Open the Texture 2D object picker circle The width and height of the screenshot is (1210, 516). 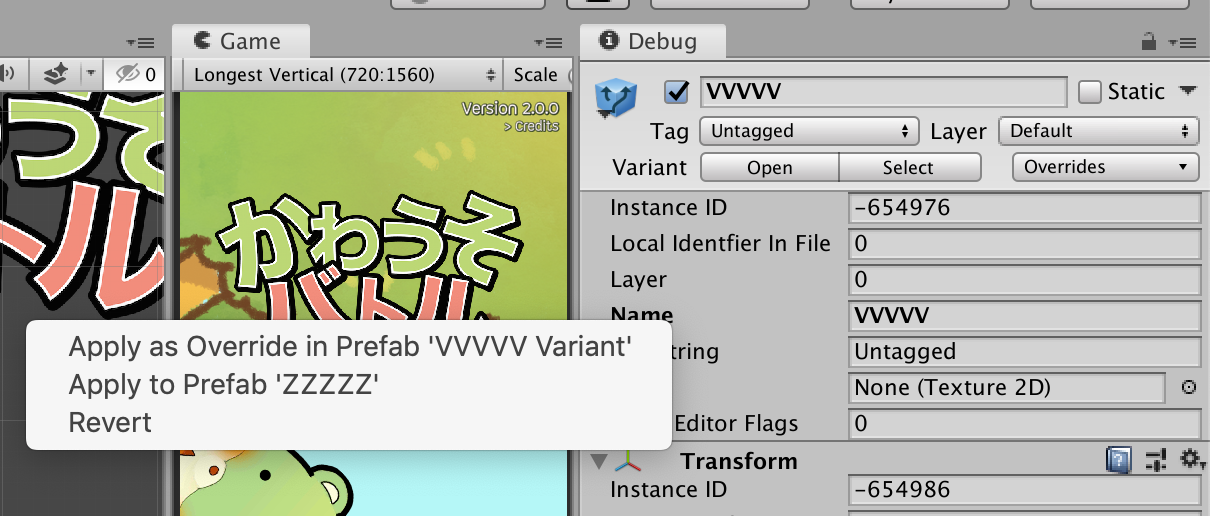pos(1189,387)
